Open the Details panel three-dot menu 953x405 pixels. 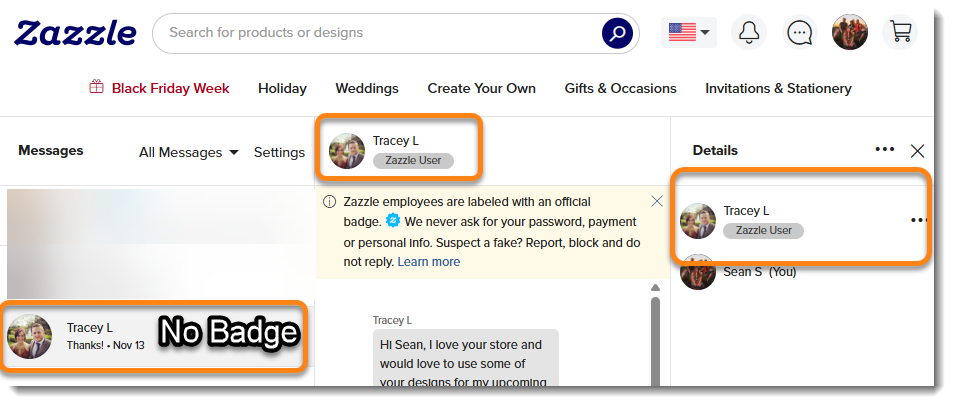click(884, 150)
